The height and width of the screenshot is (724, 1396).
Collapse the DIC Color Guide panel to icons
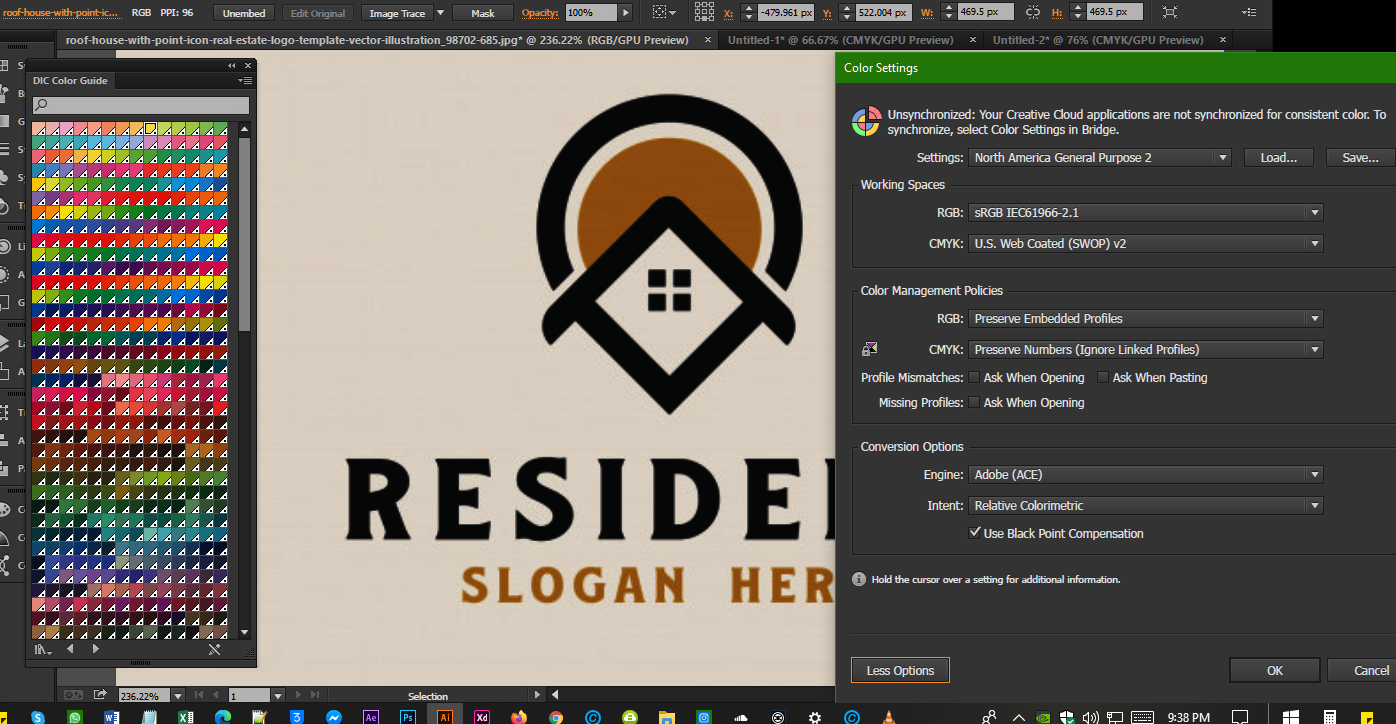[x=232, y=65]
